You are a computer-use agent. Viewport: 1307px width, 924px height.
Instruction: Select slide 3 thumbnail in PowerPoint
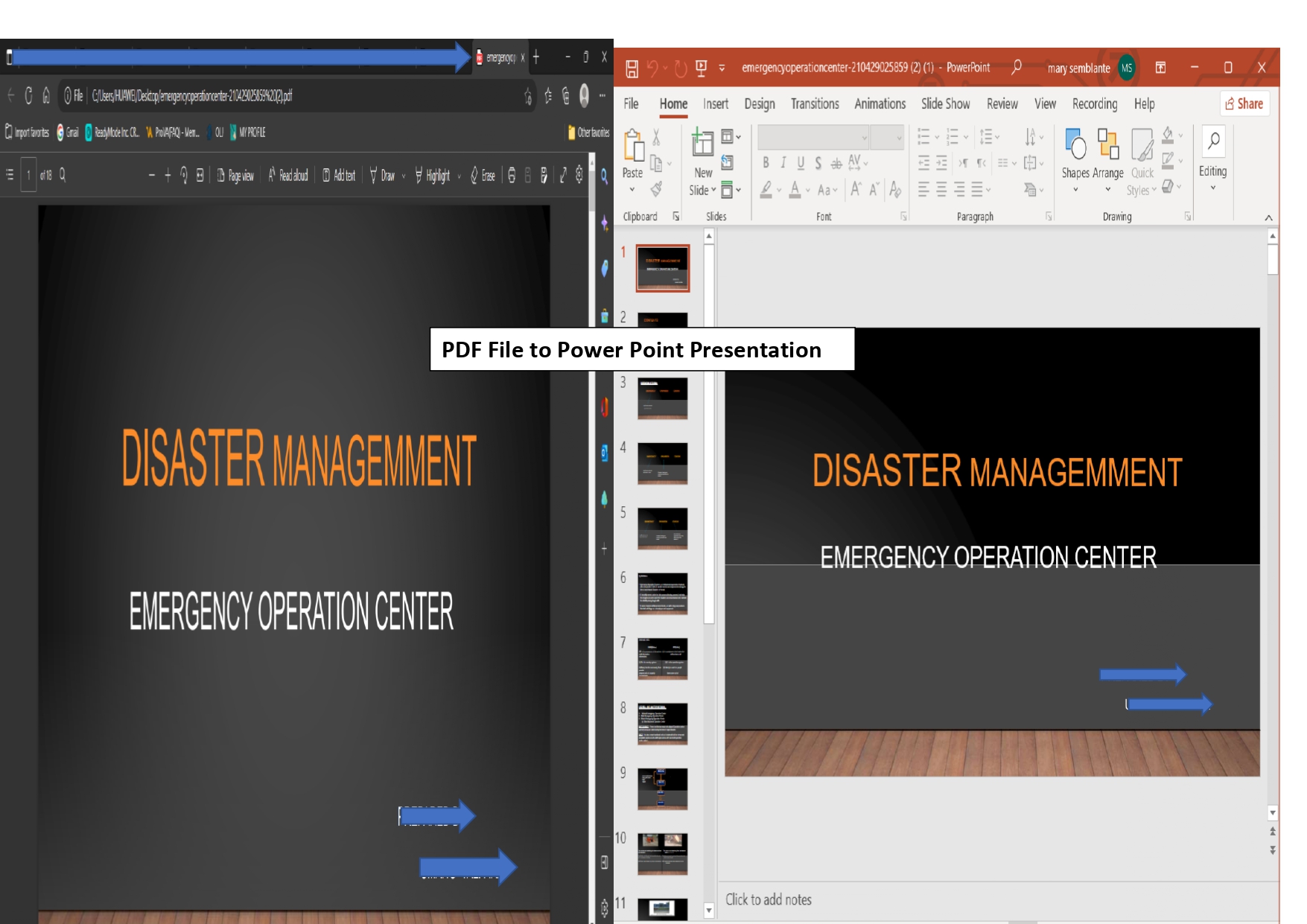tap(662, 398)
